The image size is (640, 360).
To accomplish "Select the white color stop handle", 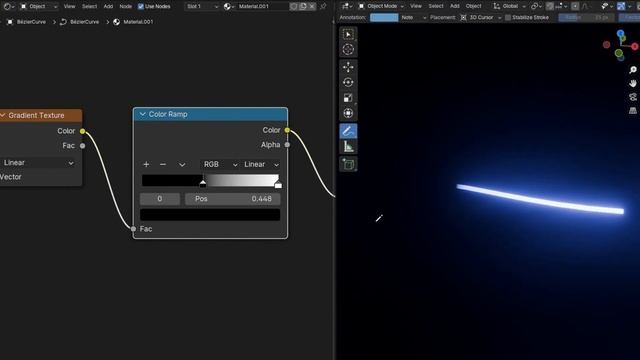I will tap(278, 184).
